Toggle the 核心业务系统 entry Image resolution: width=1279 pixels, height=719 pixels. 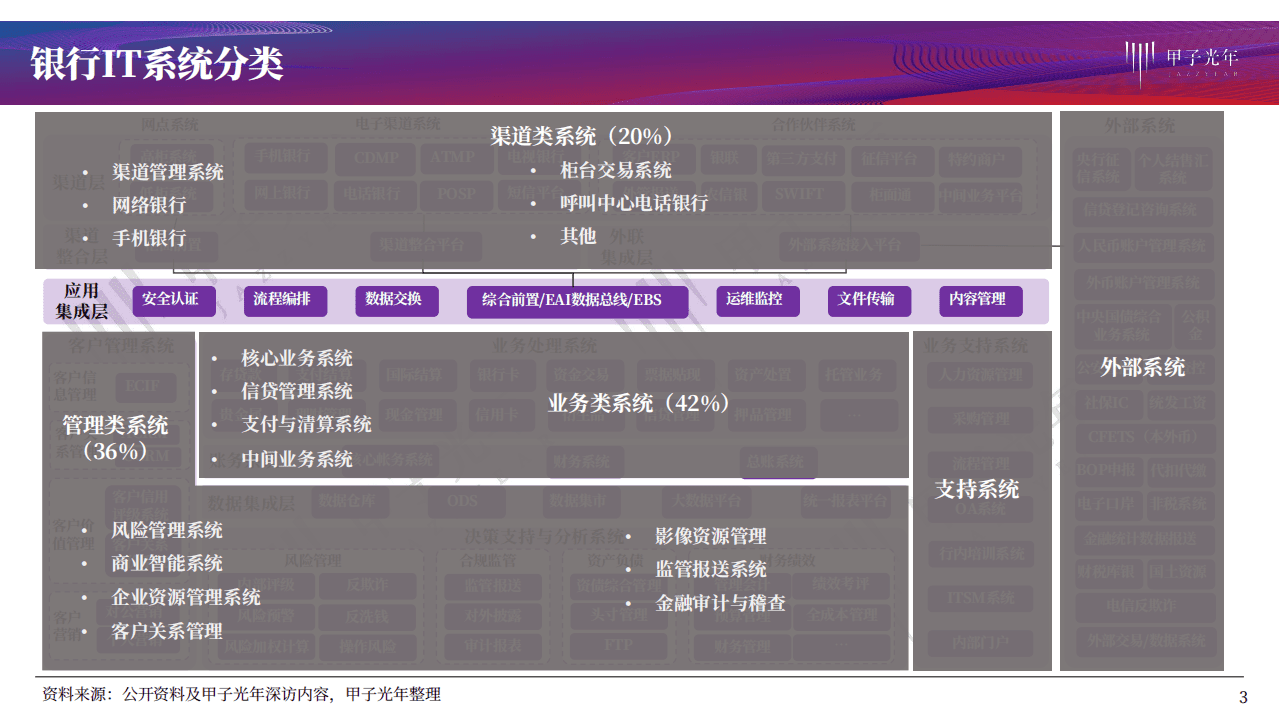[286, 357]
